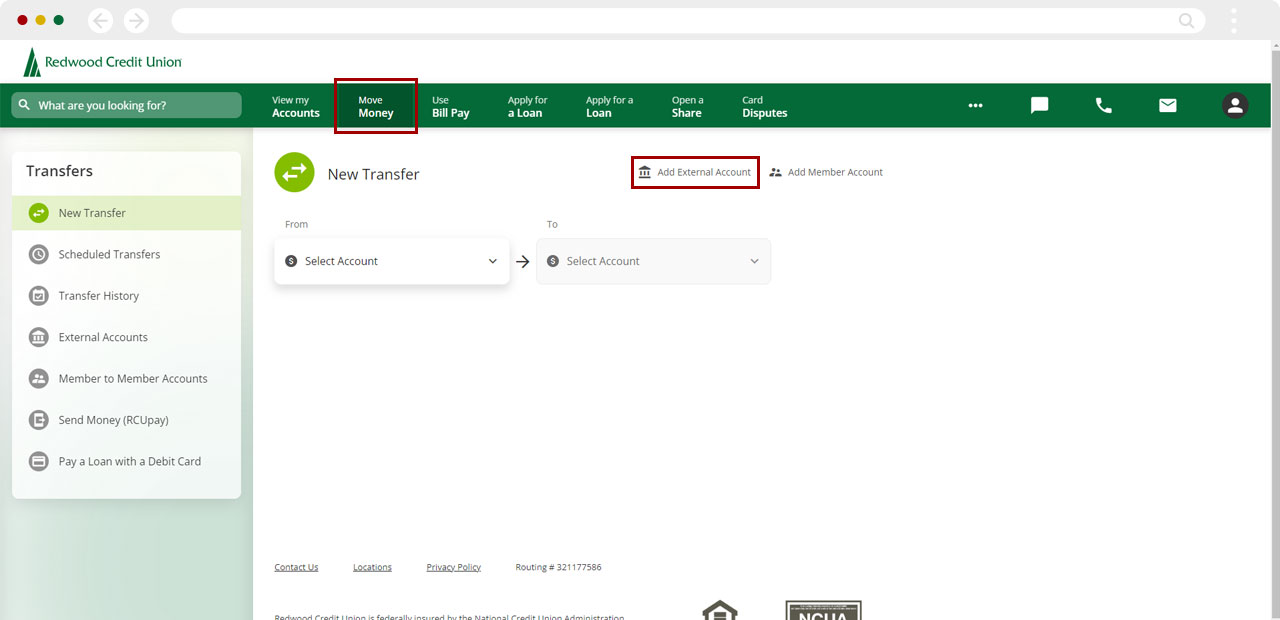Select Send Money (RCUpay) in sidebar
This screenshot has width=1280, height=620.
[126, 420]
